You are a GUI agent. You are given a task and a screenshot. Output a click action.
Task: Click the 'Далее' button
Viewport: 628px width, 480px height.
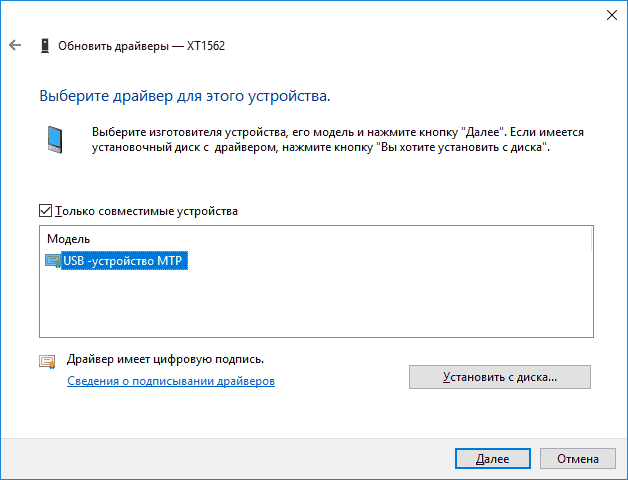pos(493,459)
